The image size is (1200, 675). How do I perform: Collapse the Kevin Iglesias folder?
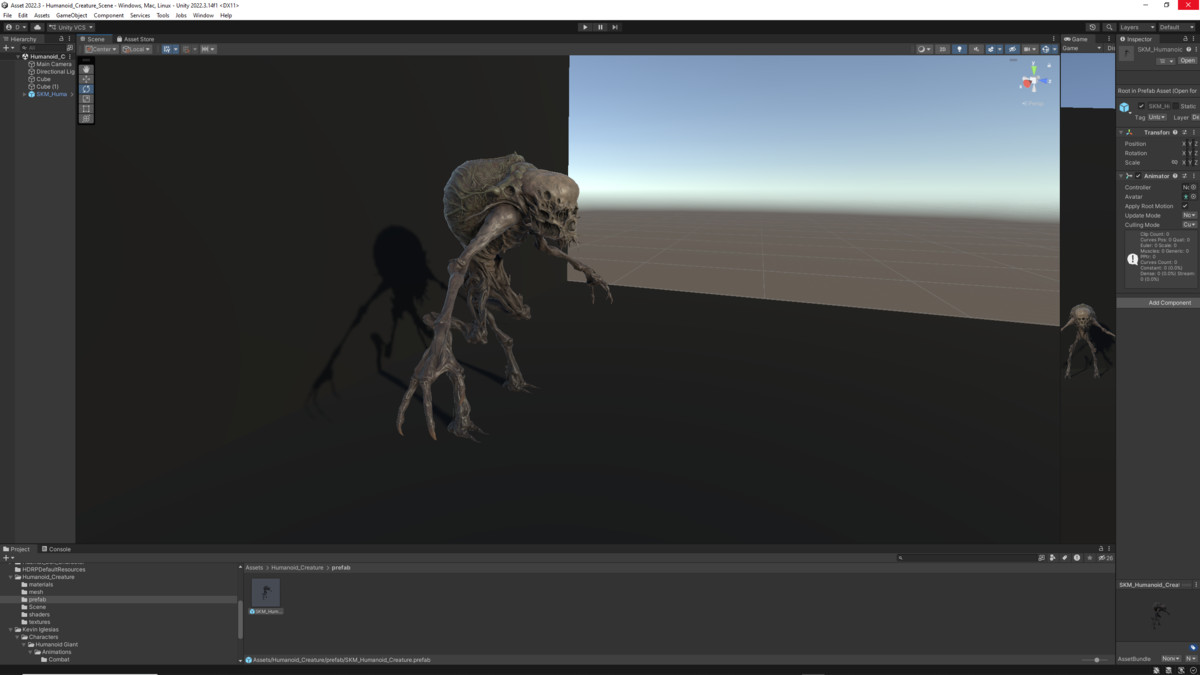(x=11, y=629)
